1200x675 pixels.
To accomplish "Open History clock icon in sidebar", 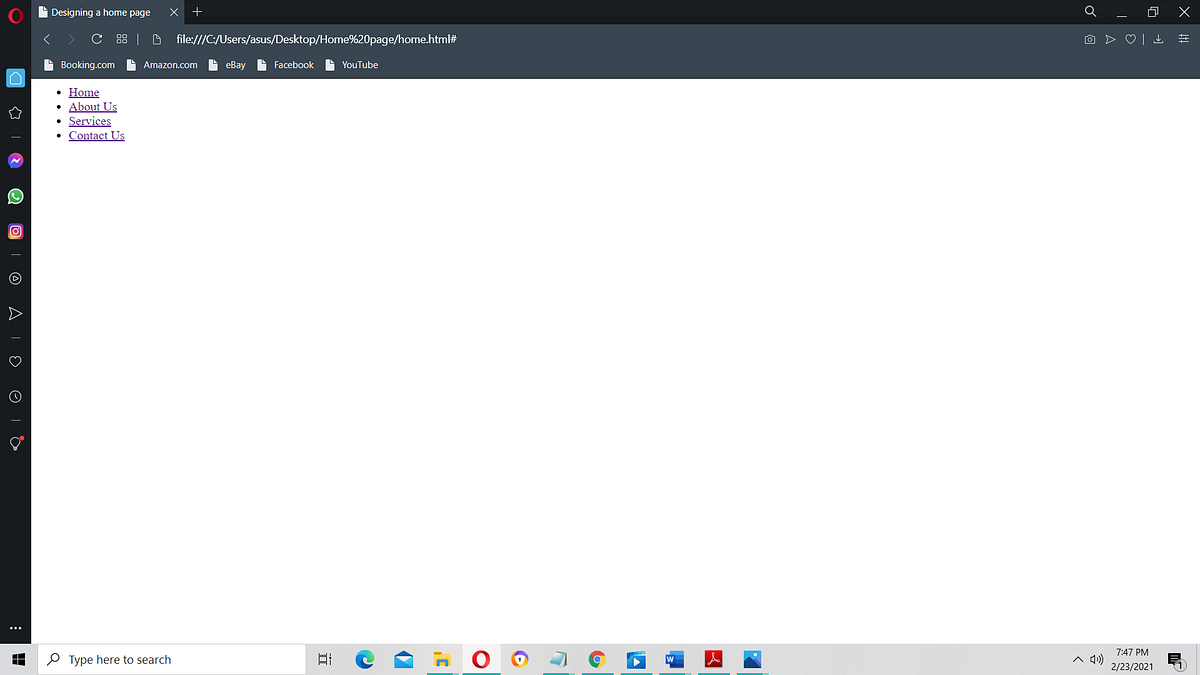I will pyautogui.click(x=15, y=396).
